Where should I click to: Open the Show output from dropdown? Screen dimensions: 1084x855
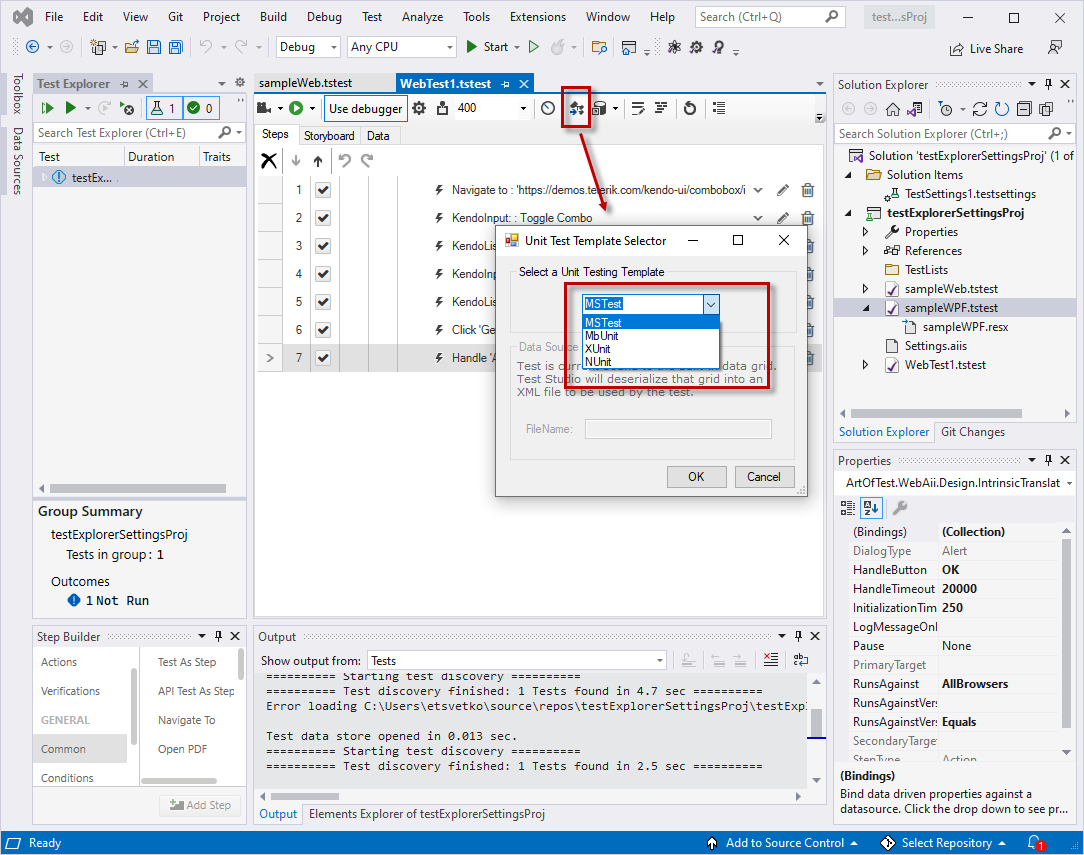tap(517, 661)
